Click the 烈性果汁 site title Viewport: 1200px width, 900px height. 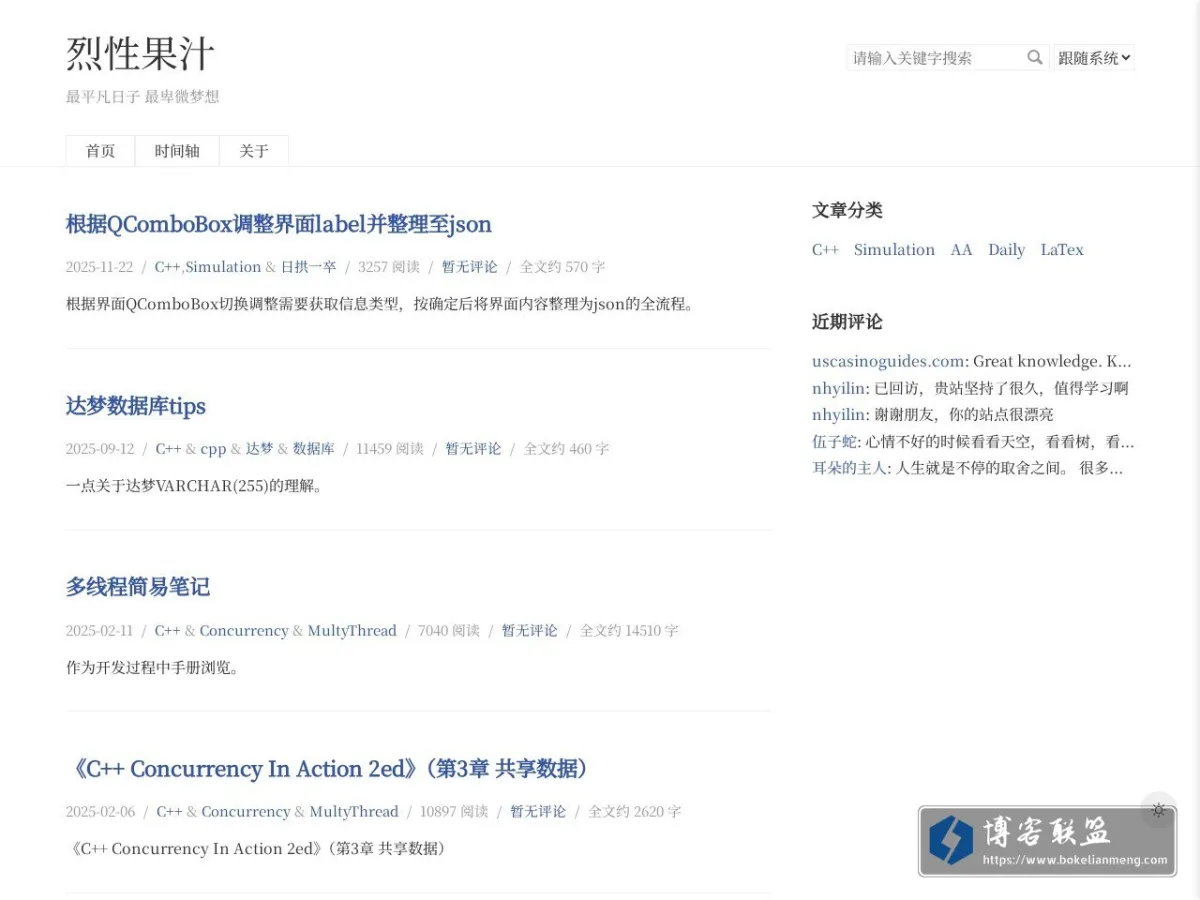[140, 53]
